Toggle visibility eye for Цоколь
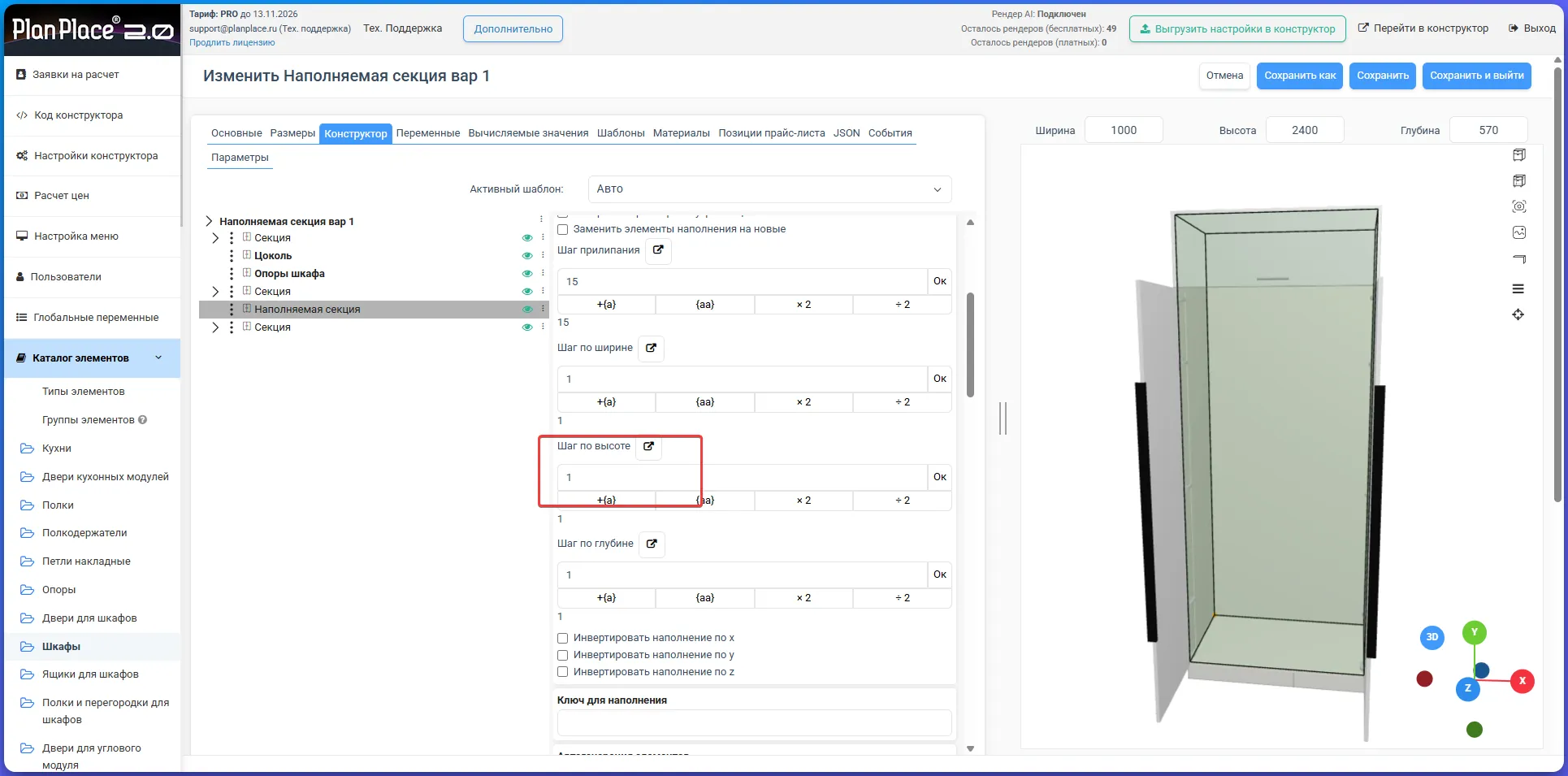 [527, 256]
